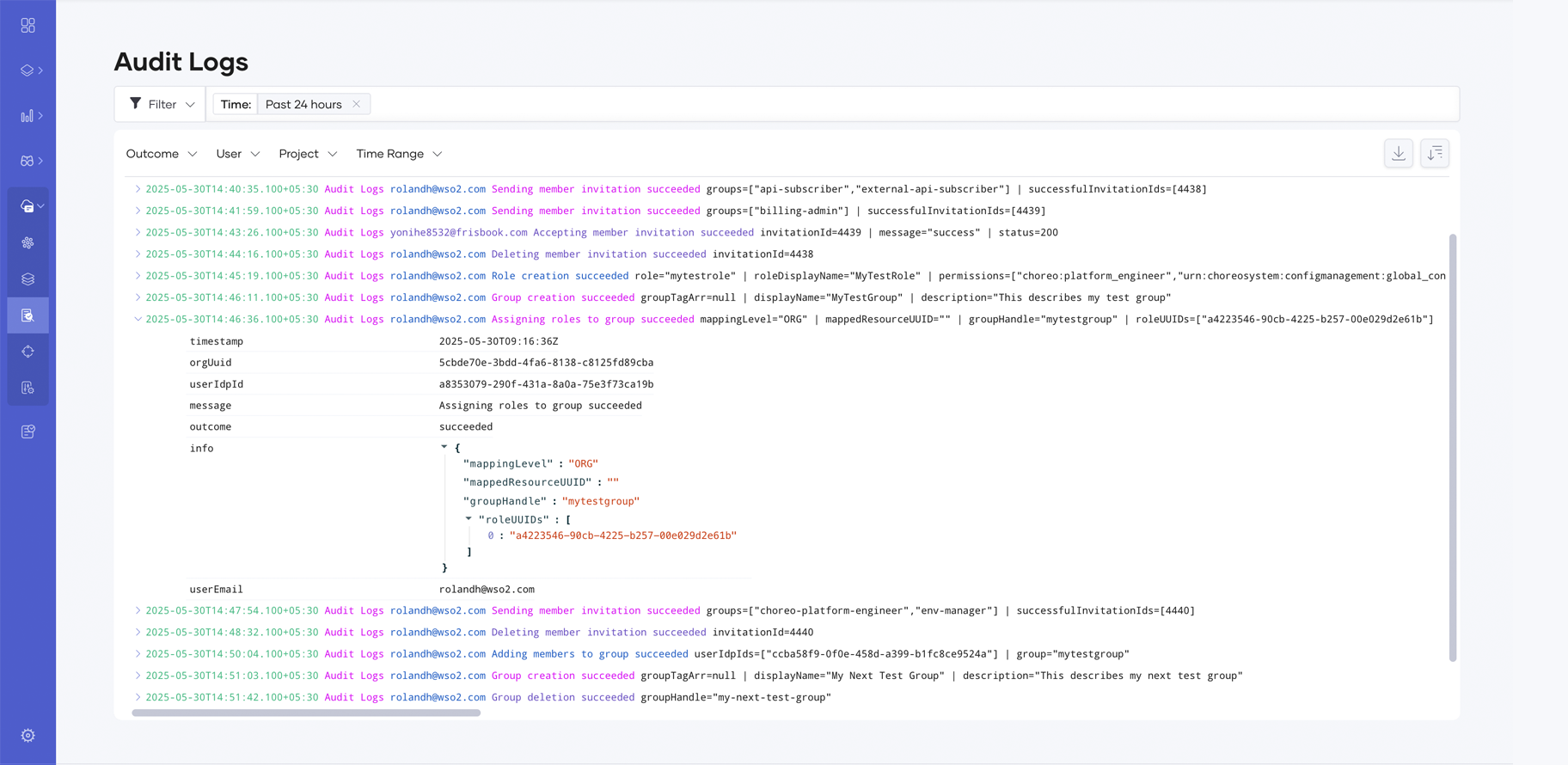The image size is (1568, 765).
Task: Click userIdpId value a8353079-290f-431a-8a0a-75e3f73ca19b
Action: click(x=546, y=384)
